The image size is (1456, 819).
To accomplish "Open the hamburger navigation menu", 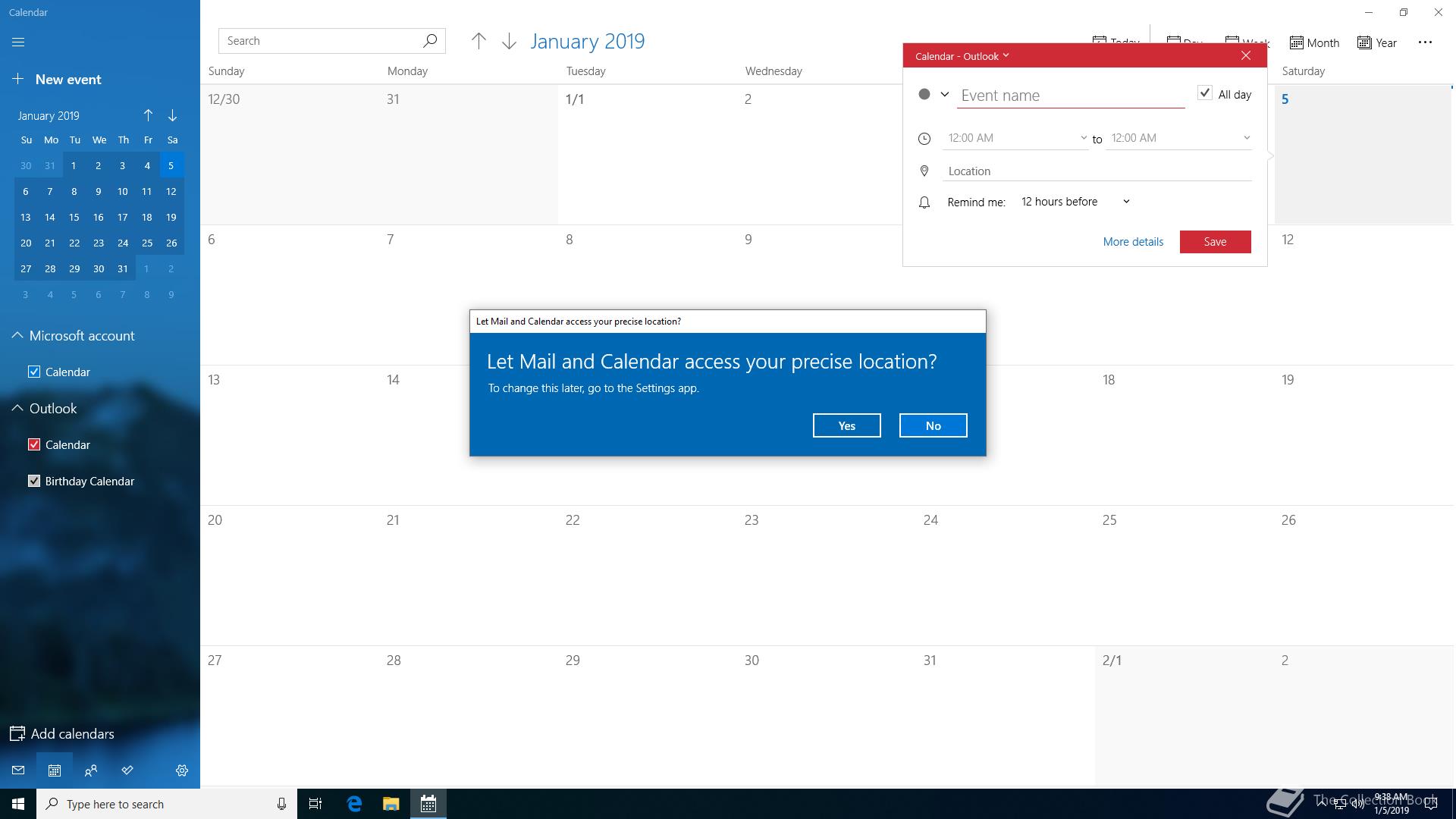I will point(18,42).
